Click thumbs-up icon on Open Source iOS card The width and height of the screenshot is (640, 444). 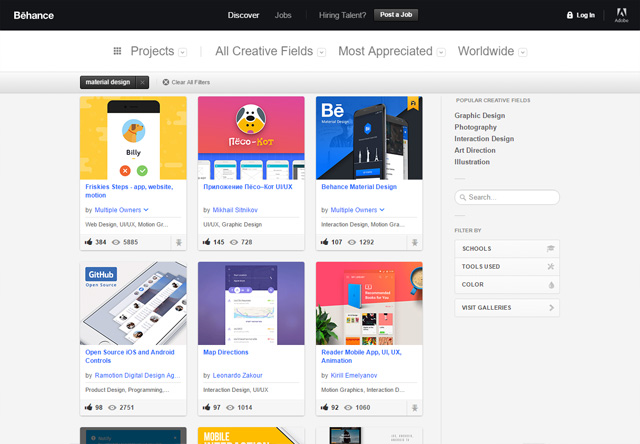89,407
